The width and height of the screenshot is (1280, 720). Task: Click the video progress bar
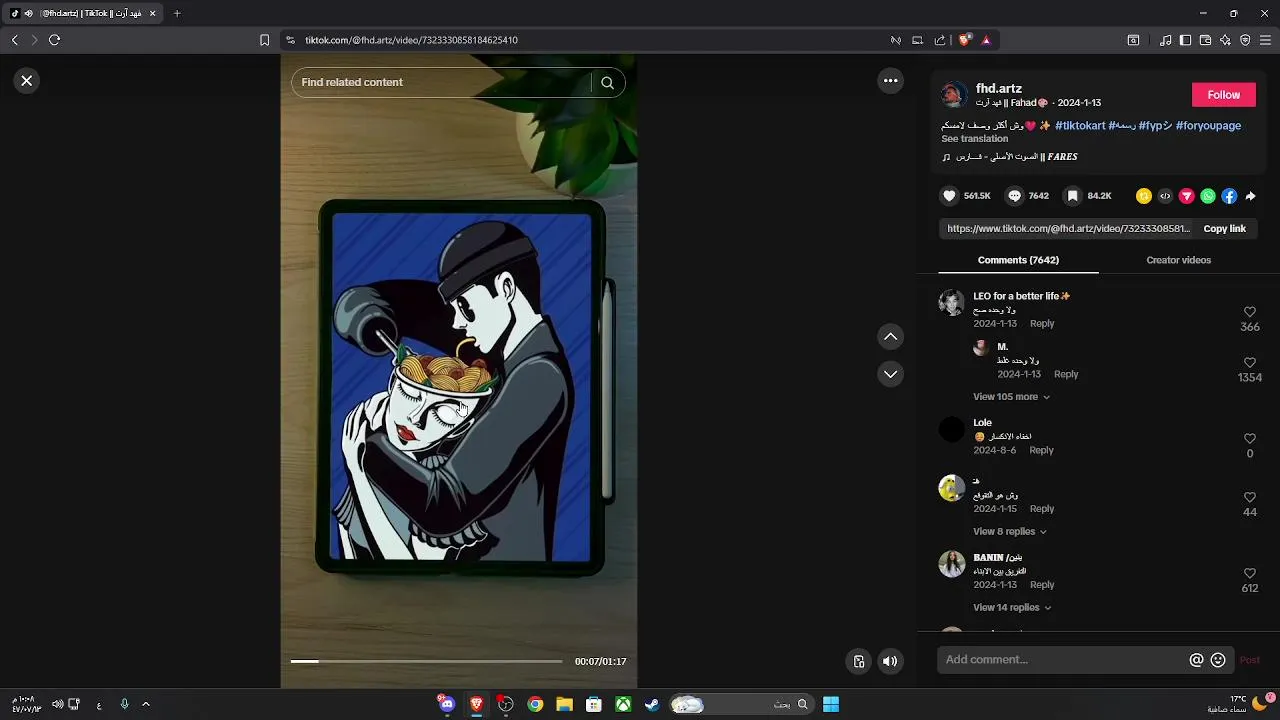[426, 661]
